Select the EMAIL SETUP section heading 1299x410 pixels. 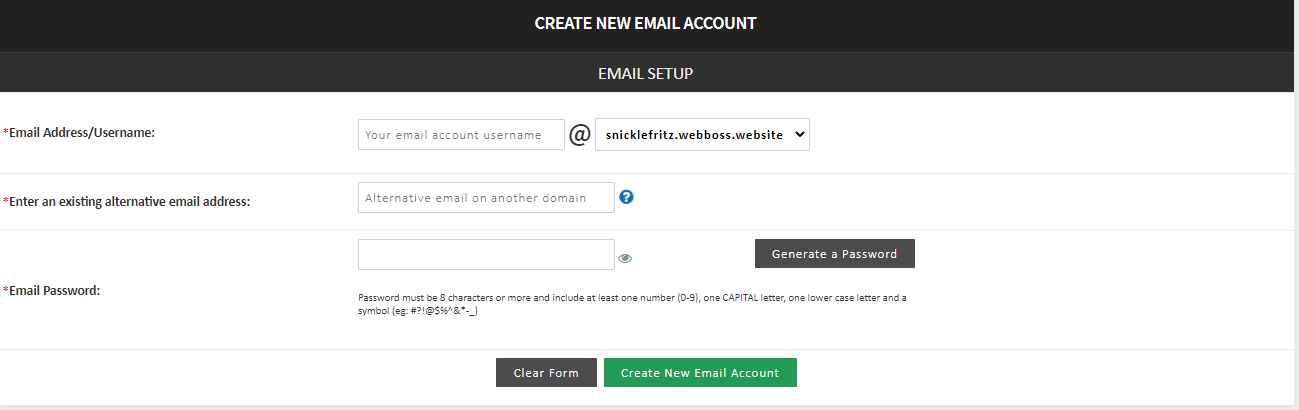[645, 74]
